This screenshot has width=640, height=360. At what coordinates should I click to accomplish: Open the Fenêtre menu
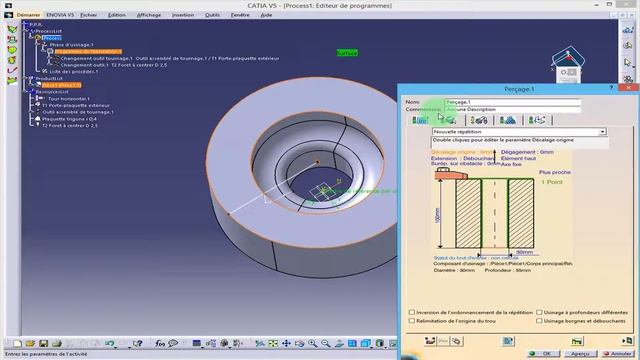(240, 15)
